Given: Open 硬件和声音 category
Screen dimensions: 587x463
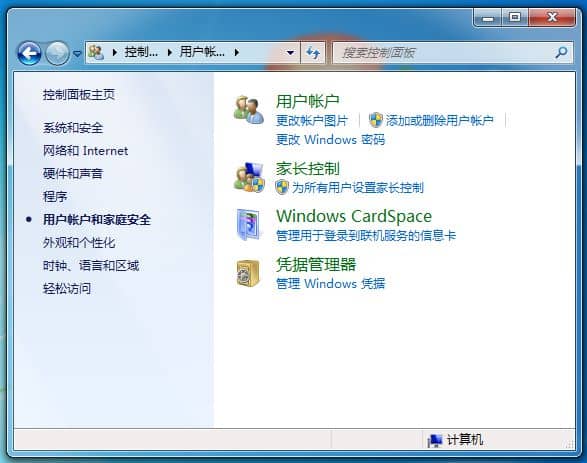Looking at the screenshot, I should point(73,174).
